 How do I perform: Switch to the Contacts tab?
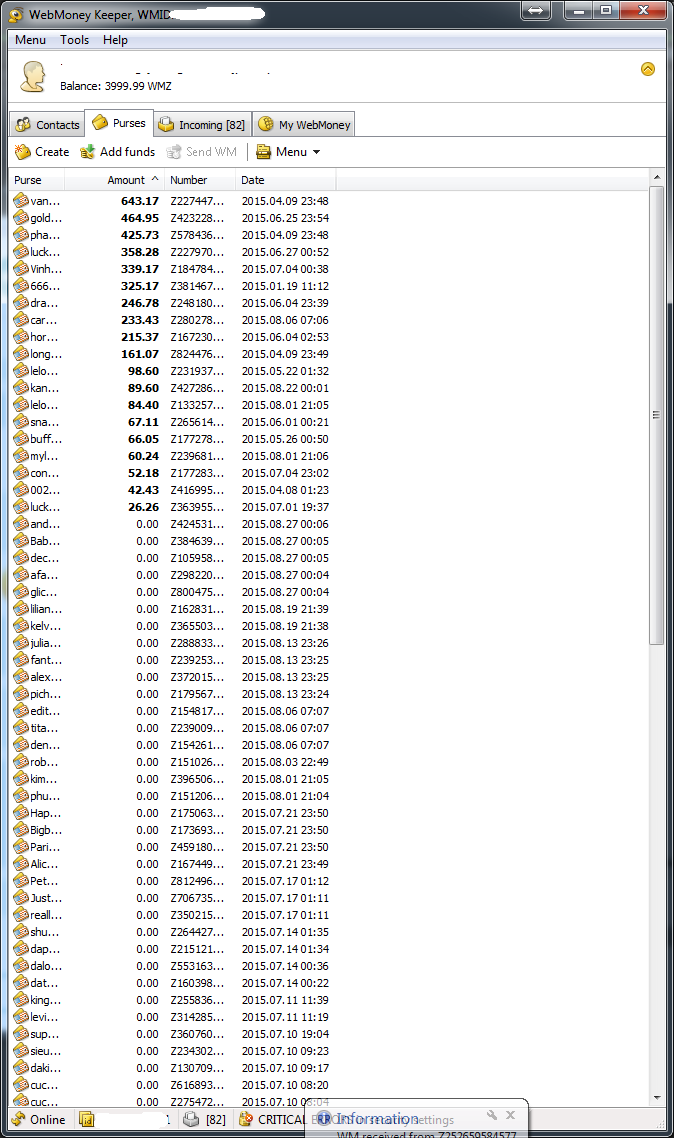[x=48, y=125]
